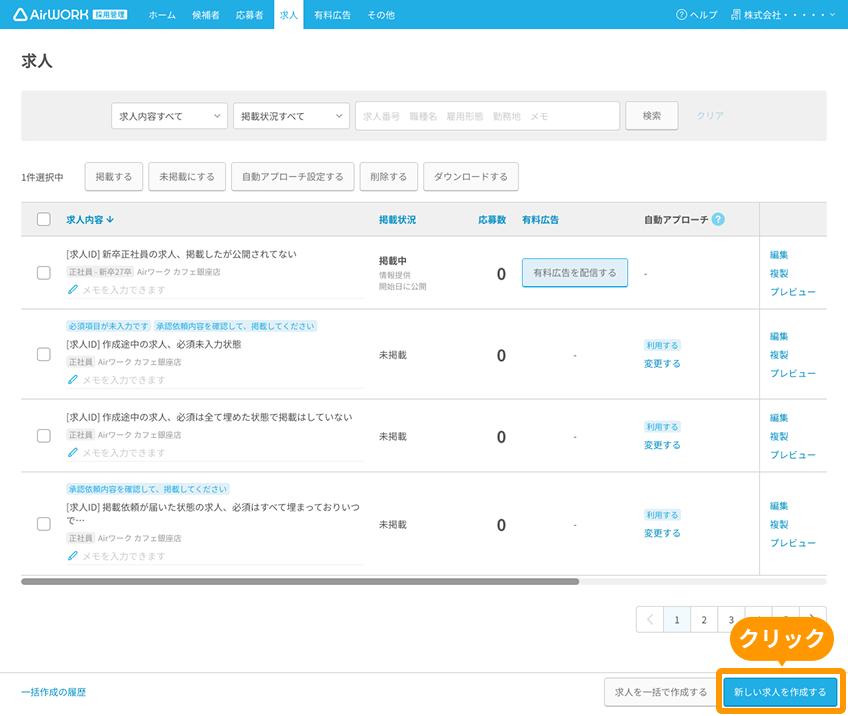Screen dimensions: 848x716
Task: Click 変更する for 必須未入力状態 row
Action: [x=662, y=363]
